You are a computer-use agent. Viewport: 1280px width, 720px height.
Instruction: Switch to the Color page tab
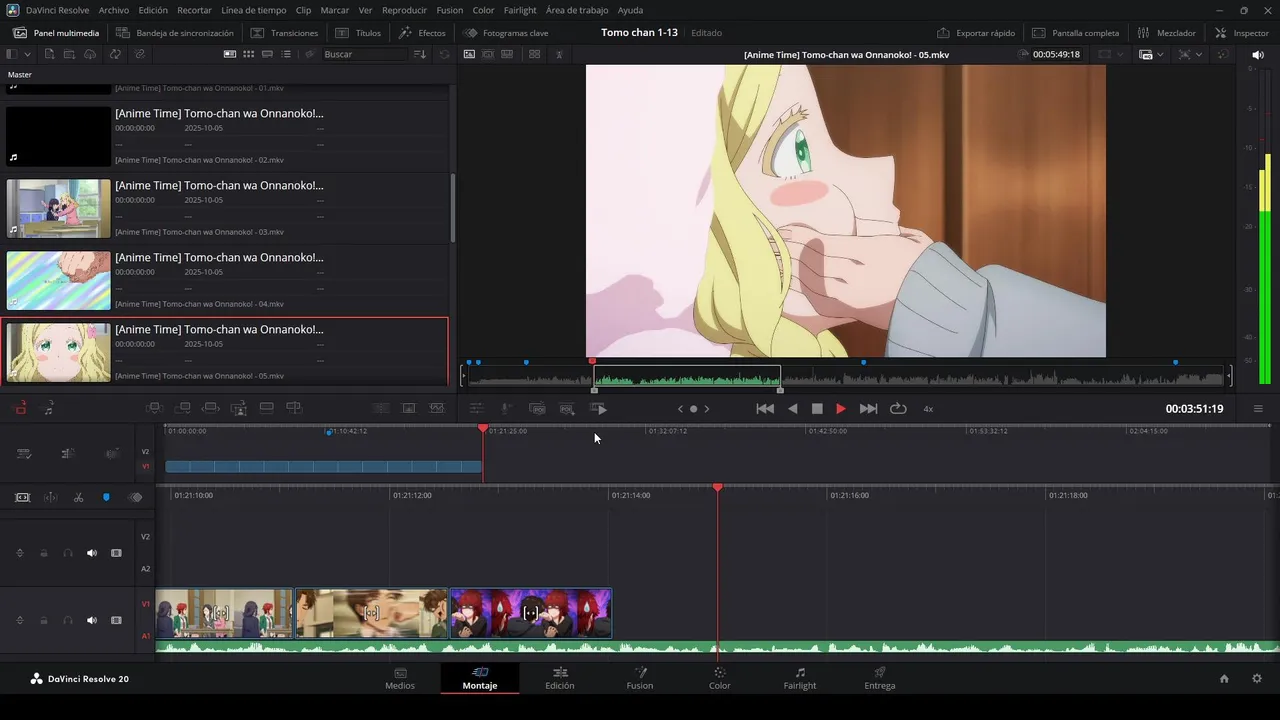pyautogui.click(x=720, y=678)
